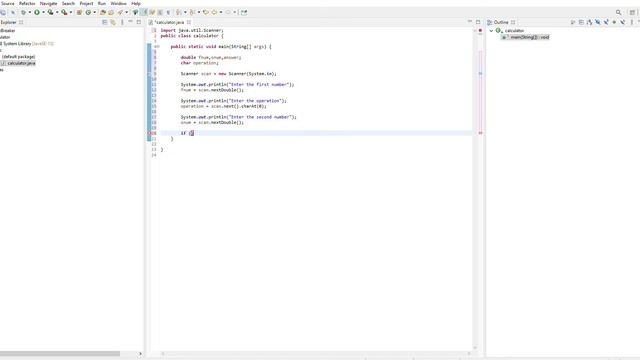
Task: Toggle Link with Editor in Explorer
Action: point(113,22)
